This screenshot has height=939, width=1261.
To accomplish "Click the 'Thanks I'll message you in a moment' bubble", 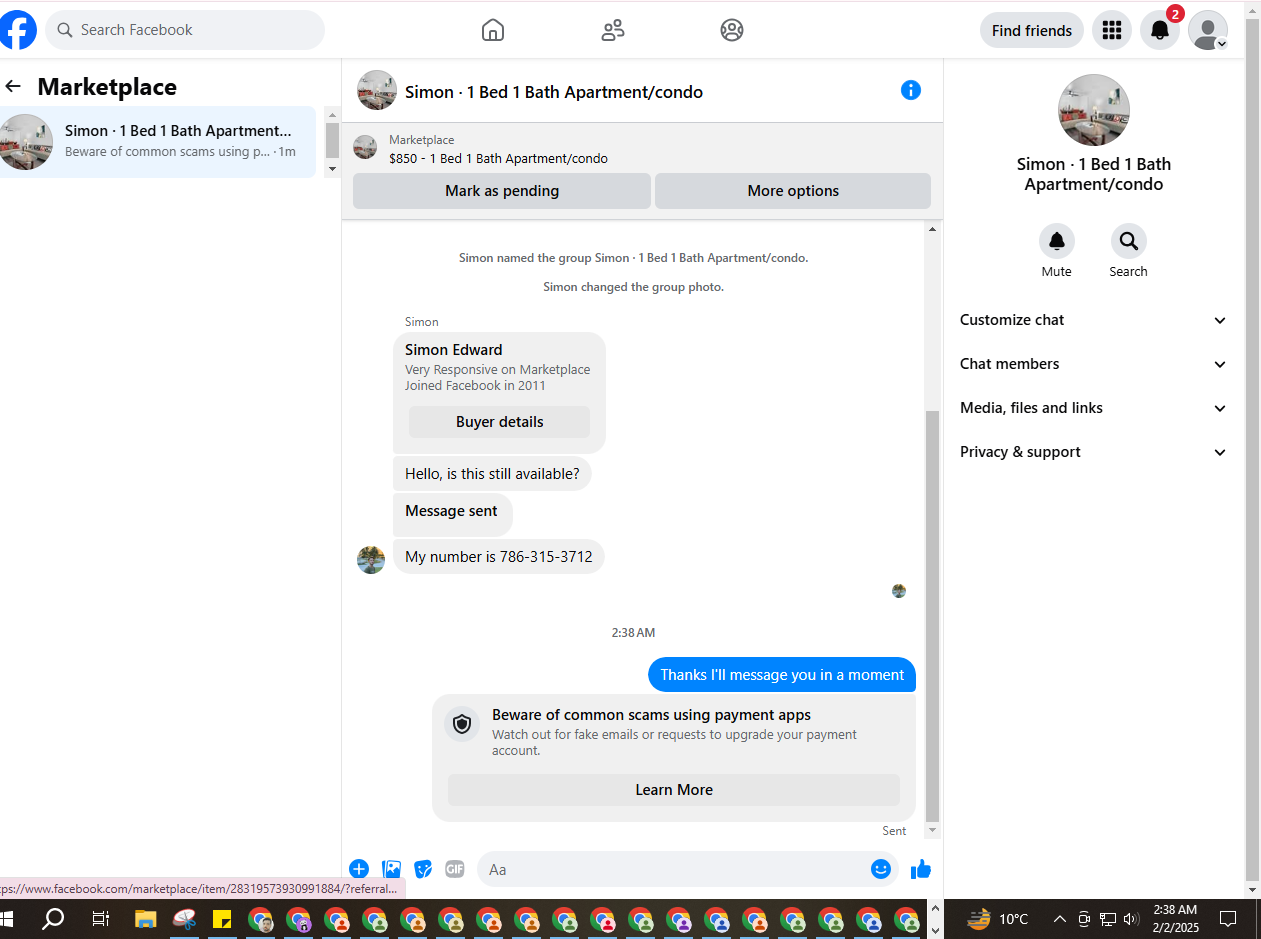I will point(782,675).
